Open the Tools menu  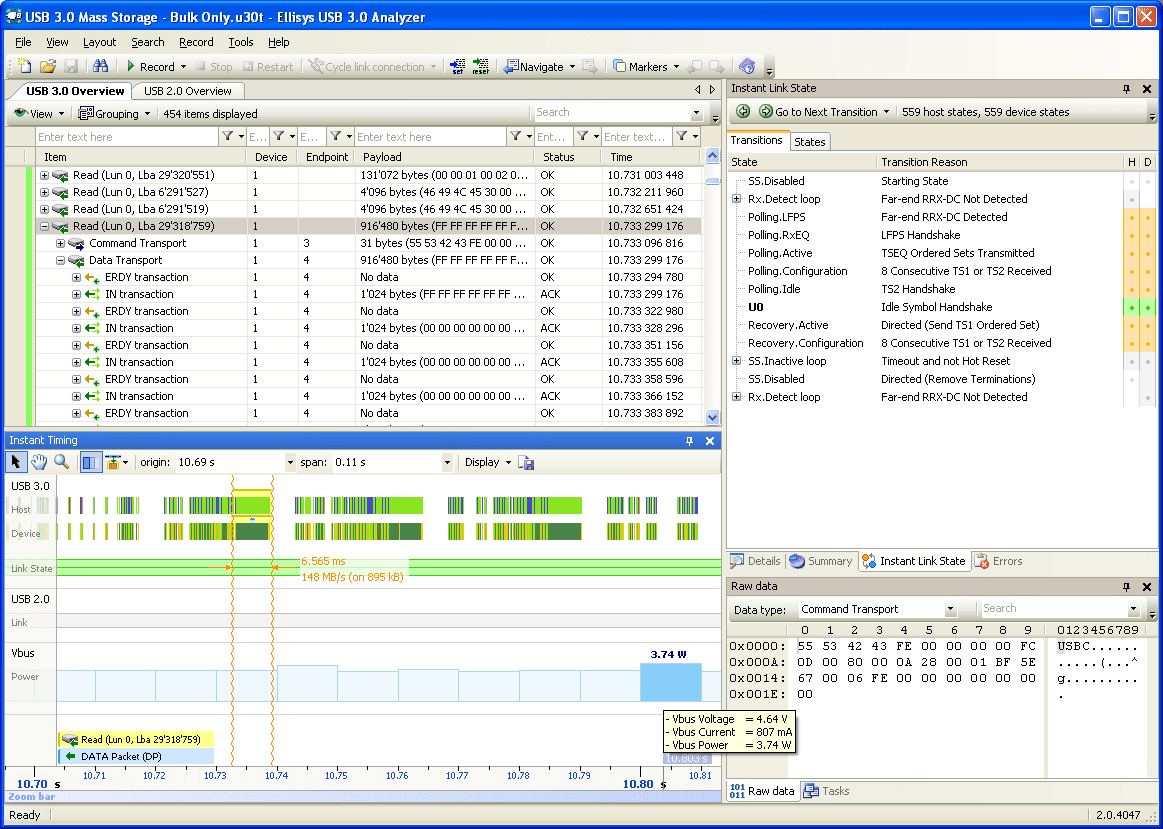click(x=240, y=42)
